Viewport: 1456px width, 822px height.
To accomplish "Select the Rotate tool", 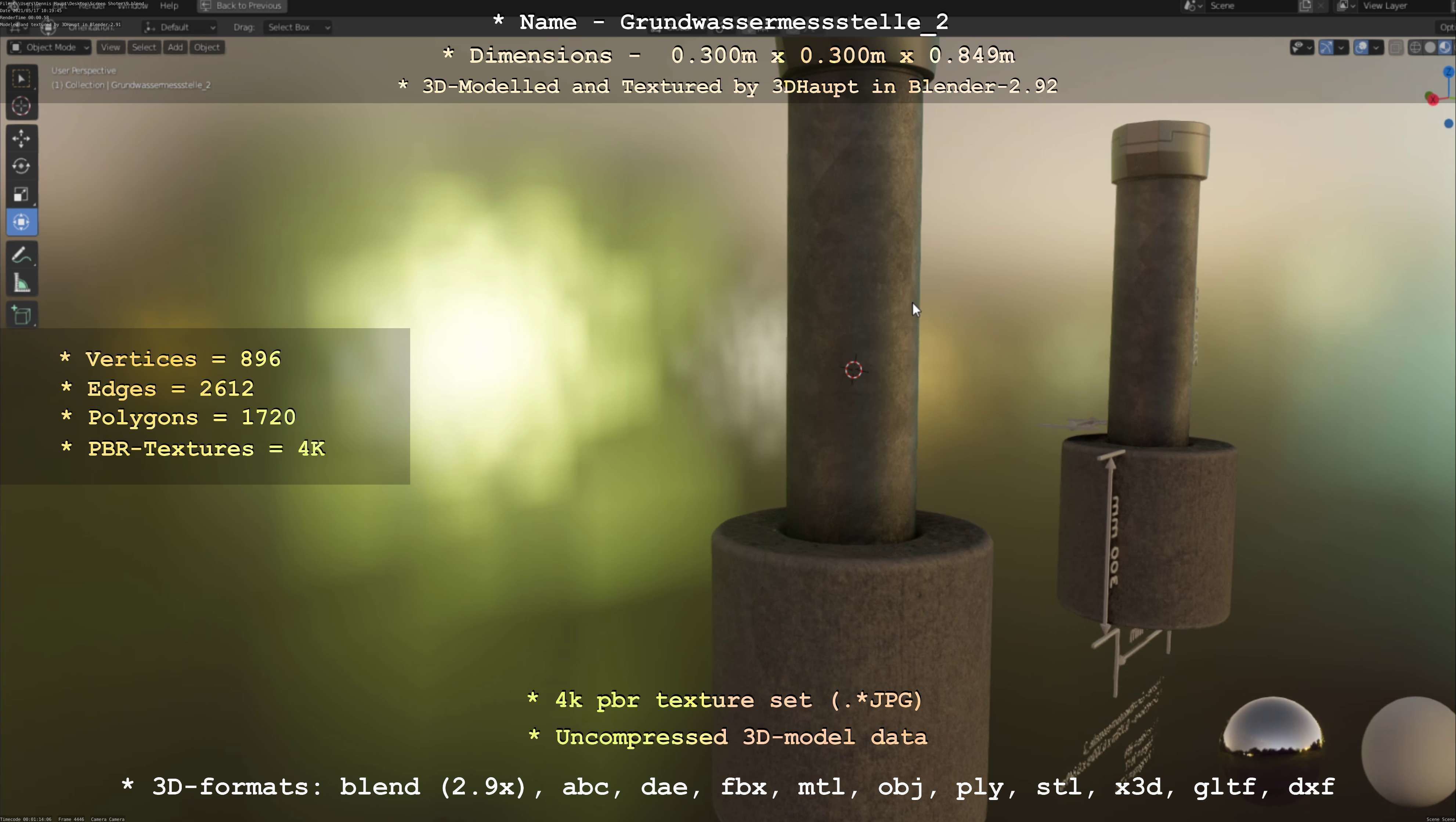I will click(21, 166).
